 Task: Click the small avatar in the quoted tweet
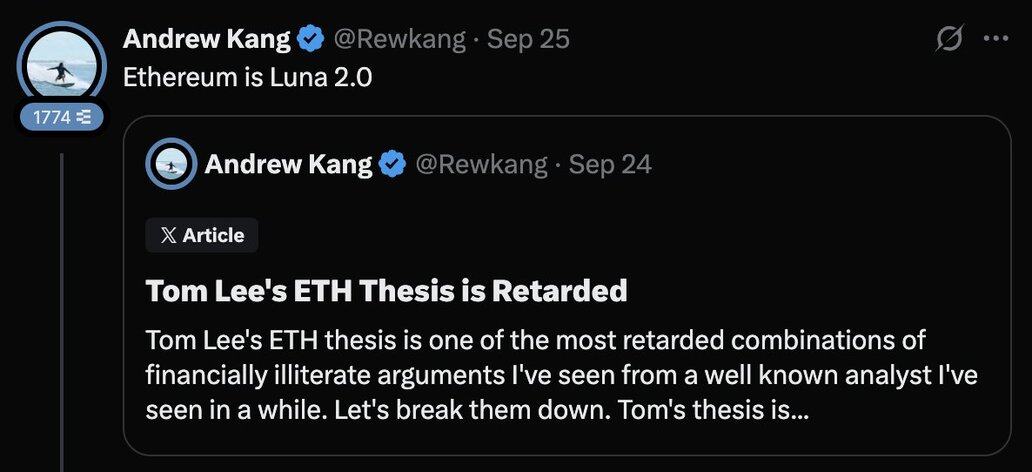[170, 164]
